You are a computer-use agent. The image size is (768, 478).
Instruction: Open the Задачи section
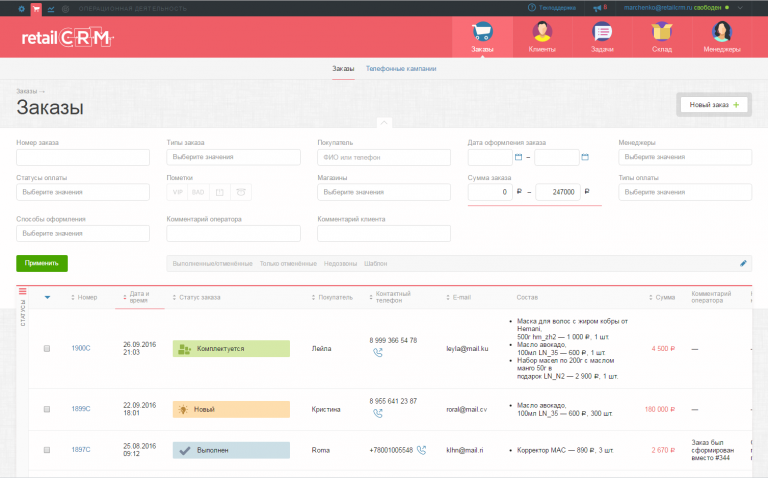tap(602, 37)
